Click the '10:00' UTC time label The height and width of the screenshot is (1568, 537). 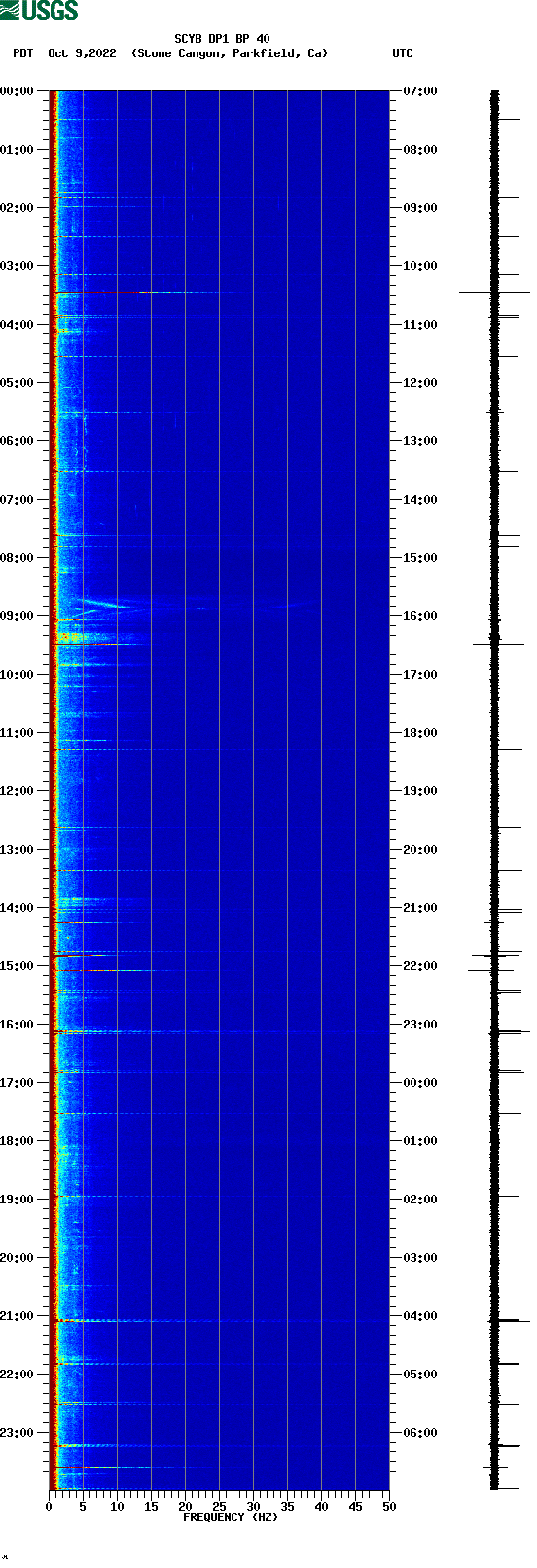pyautogui.click(x=420, y=266)
